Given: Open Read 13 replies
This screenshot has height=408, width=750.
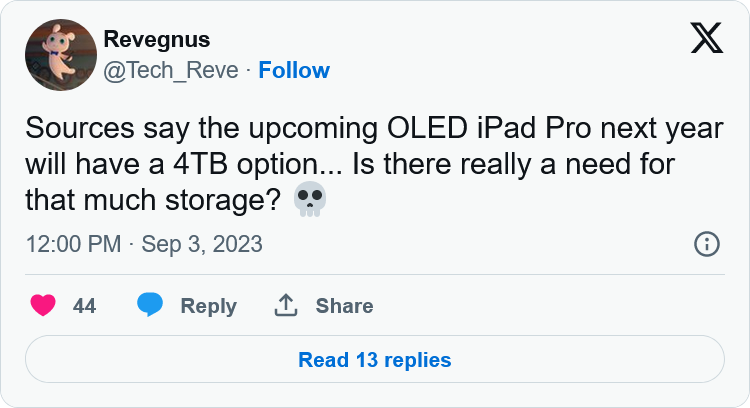Looking at the screenshot, I should (x=375, y=359).
